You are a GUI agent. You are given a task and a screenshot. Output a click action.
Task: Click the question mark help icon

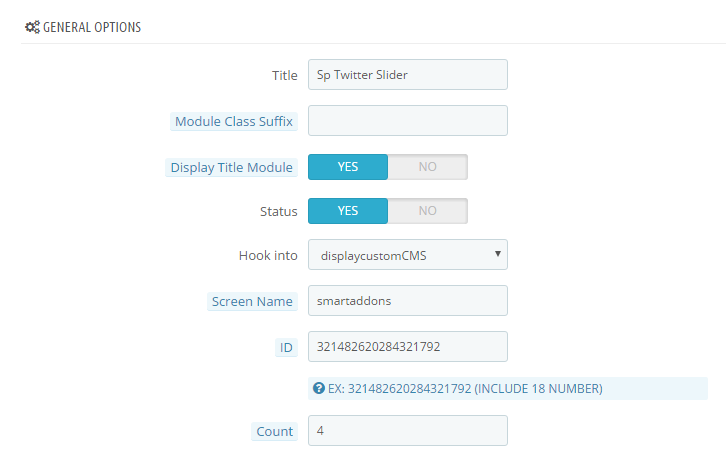click(319, 388)
